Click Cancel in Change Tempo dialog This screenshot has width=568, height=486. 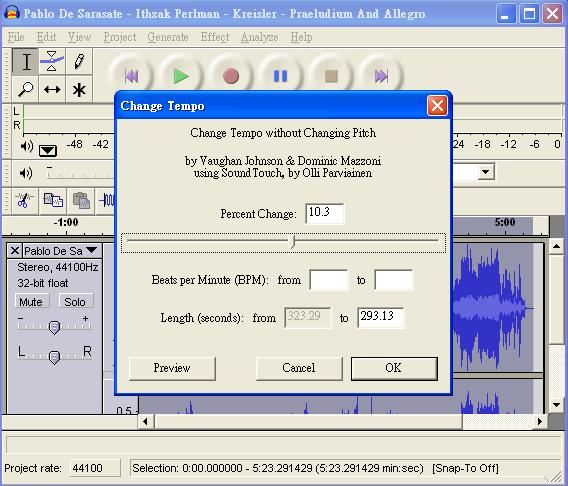pos(299,369)
